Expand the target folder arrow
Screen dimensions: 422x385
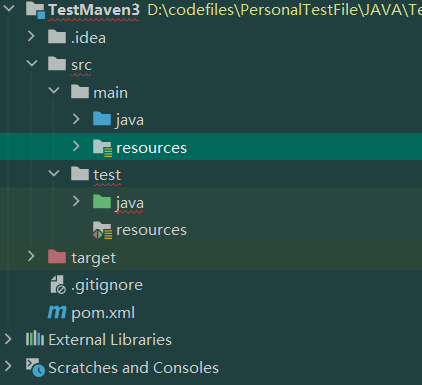click(31, 256)
